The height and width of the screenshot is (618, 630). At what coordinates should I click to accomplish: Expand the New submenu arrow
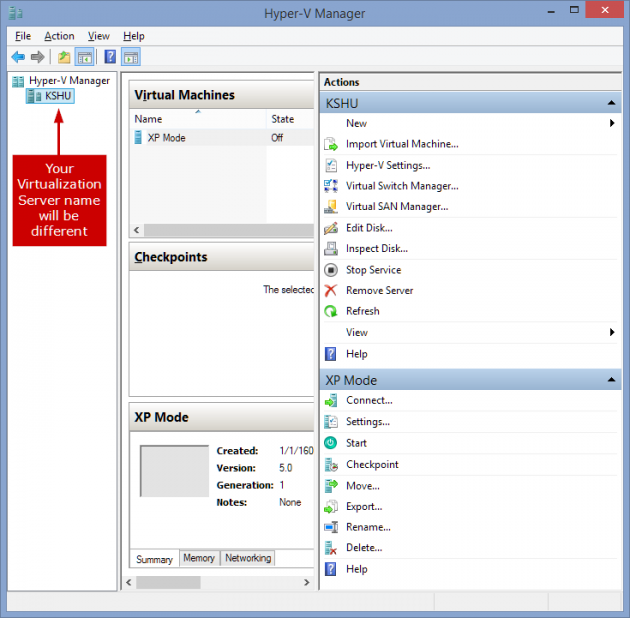point(612,123)
